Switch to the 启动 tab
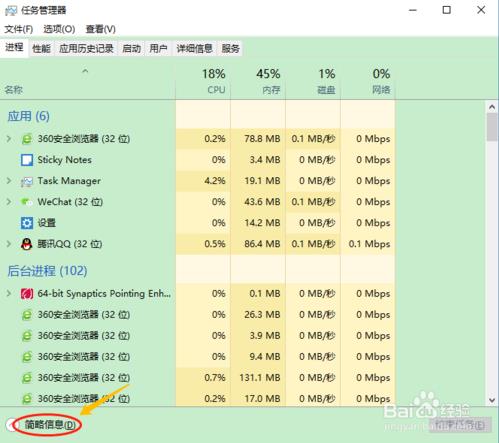499x443 pixels. (x=131, y=49)
